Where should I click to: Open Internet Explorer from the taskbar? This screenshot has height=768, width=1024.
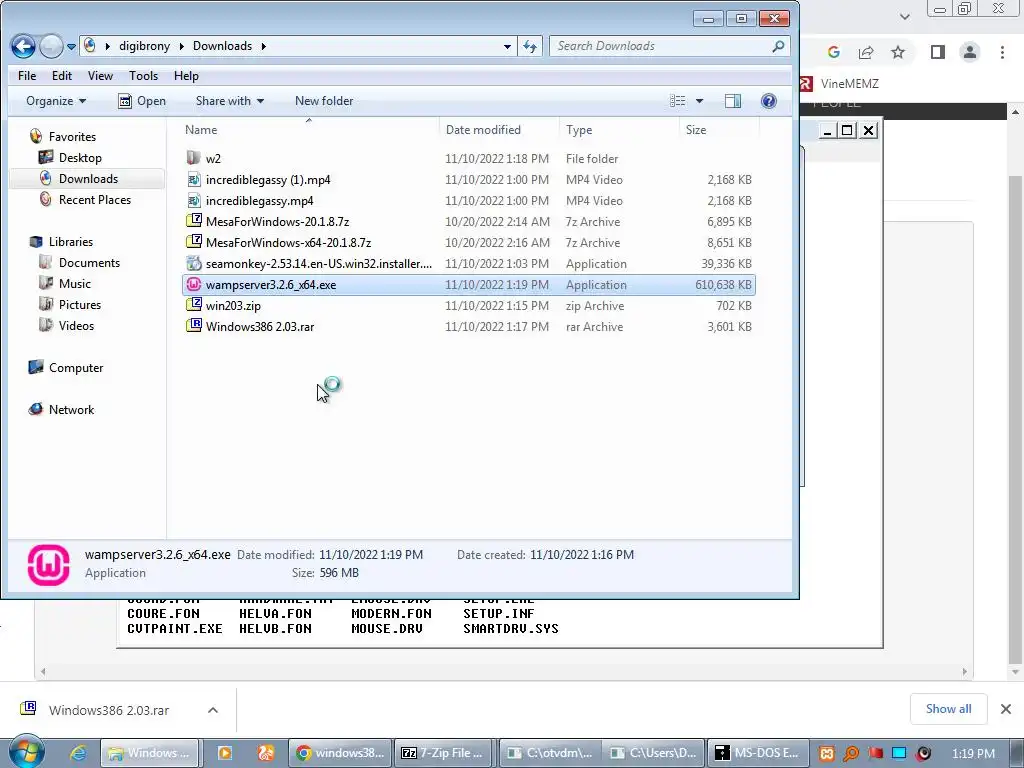pos(78,753)
